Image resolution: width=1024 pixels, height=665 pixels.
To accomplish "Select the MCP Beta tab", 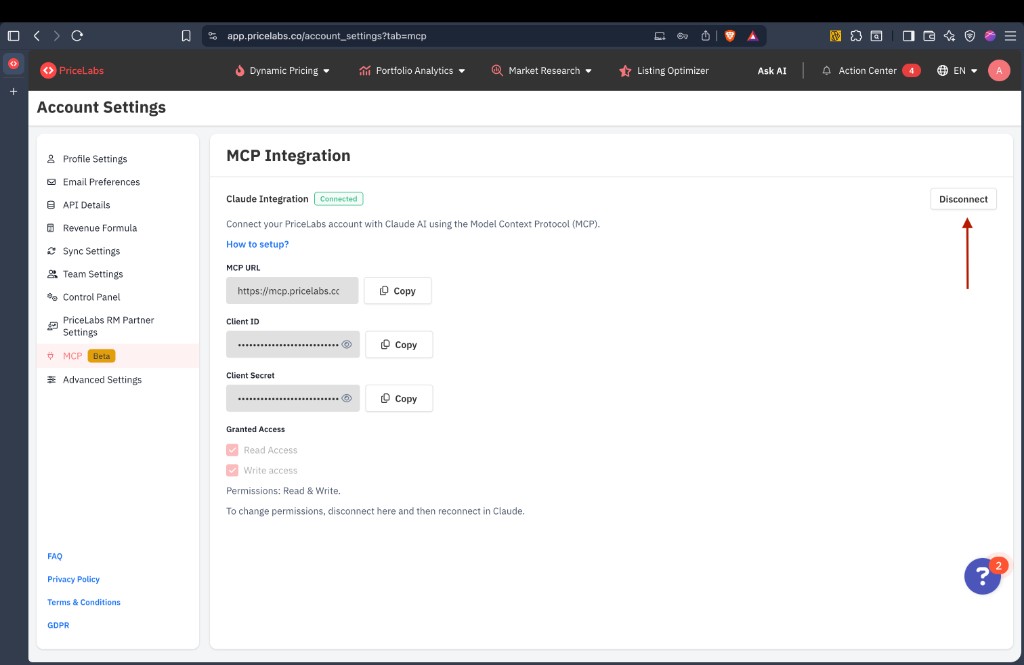I will tap(118, 356).
